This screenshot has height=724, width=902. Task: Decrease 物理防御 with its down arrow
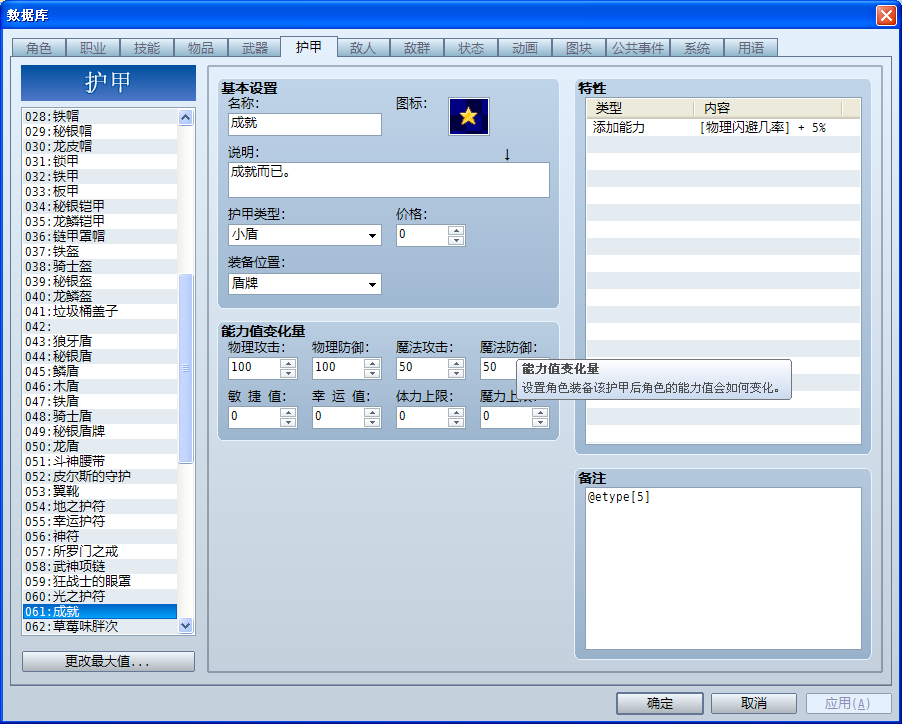pos(372,373)
